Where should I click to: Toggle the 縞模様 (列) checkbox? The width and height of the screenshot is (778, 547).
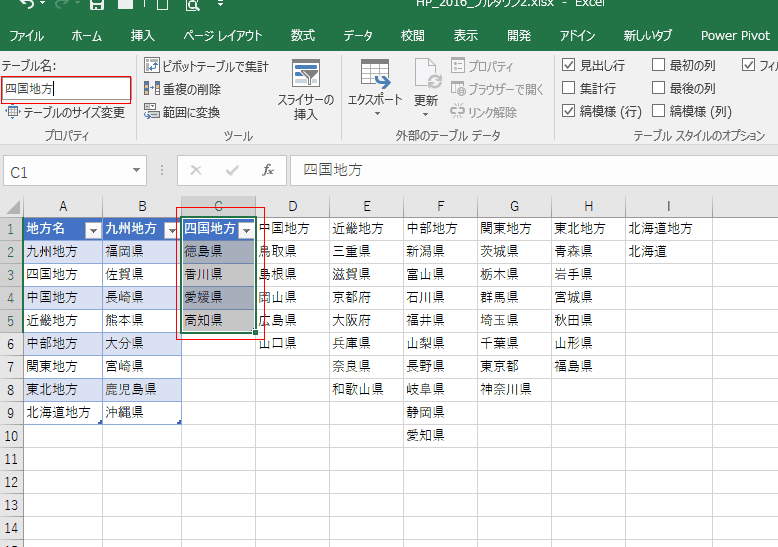point(659,112)
